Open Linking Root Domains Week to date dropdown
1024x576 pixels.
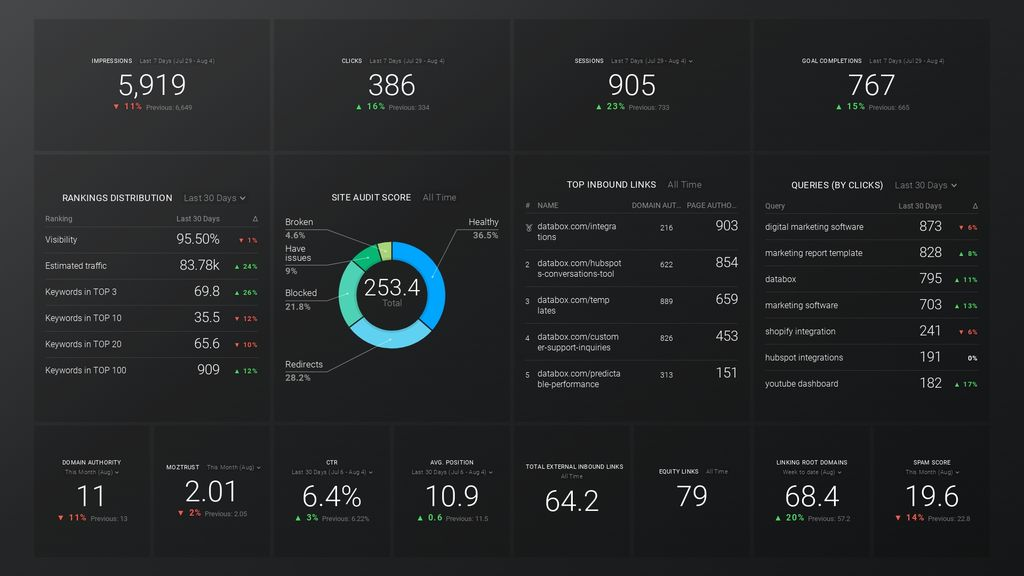click(x=812, y=472)
